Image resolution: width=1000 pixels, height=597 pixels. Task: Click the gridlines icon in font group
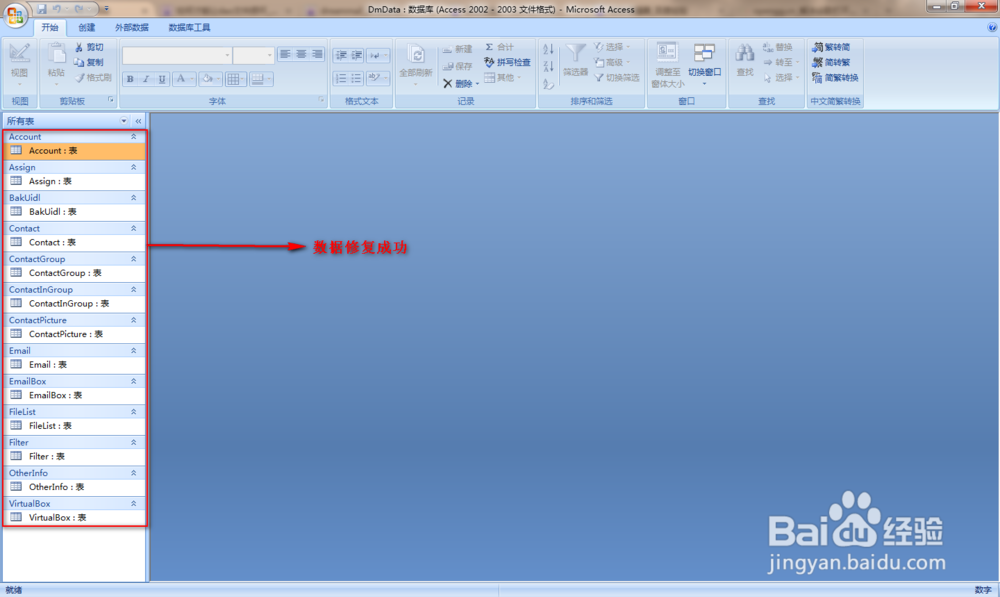coord(235,79)
